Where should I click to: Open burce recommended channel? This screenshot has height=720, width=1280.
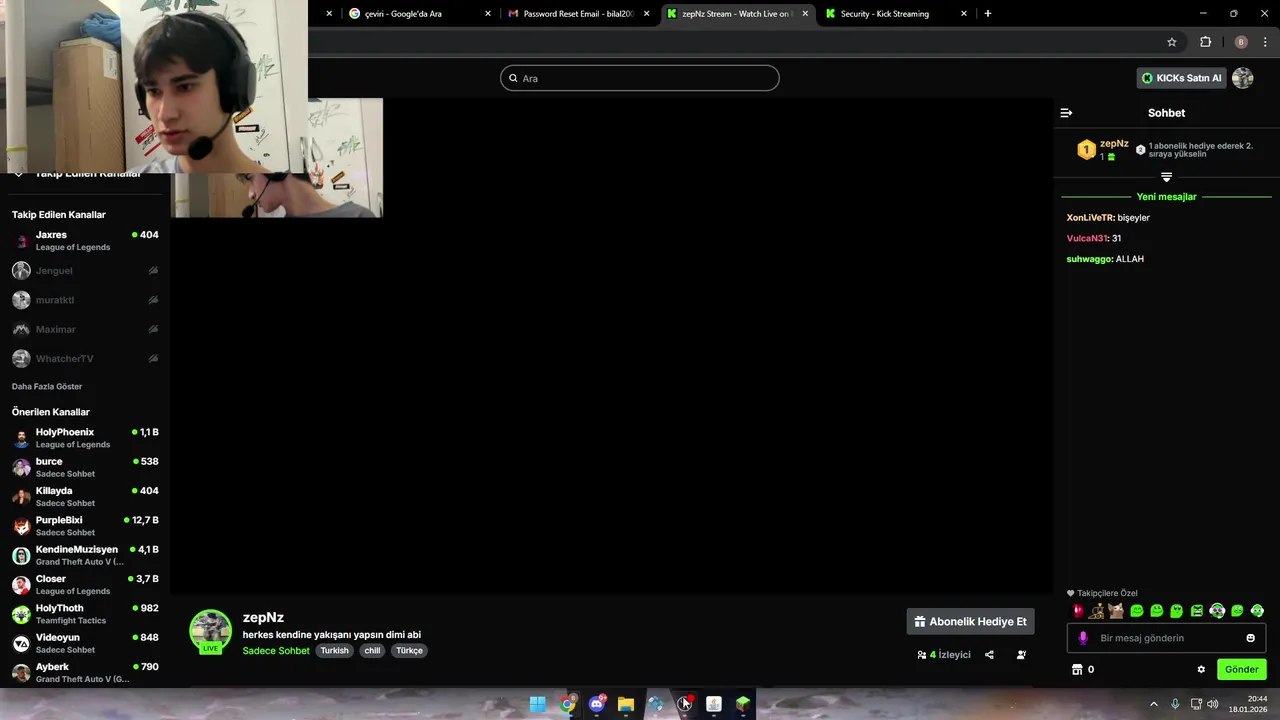point(85,467)
